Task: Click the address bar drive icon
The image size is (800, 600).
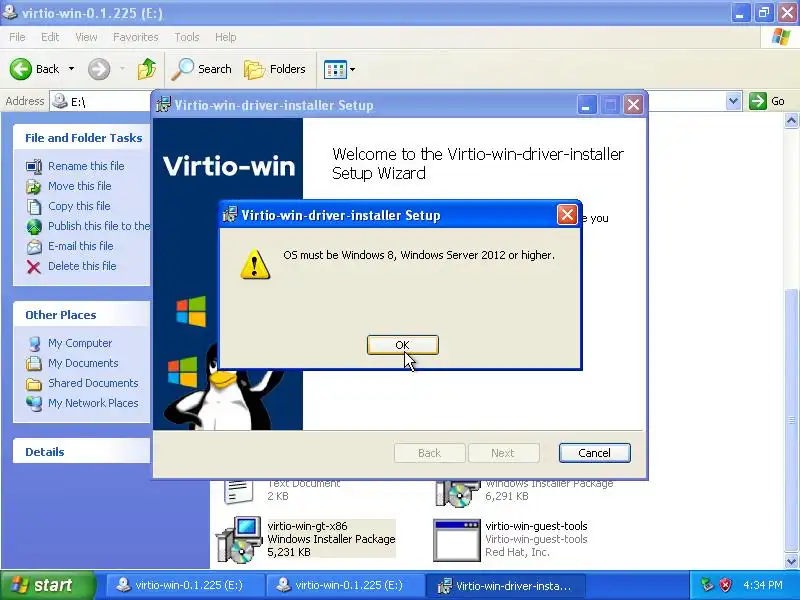Action: click(x=60, y=101)
